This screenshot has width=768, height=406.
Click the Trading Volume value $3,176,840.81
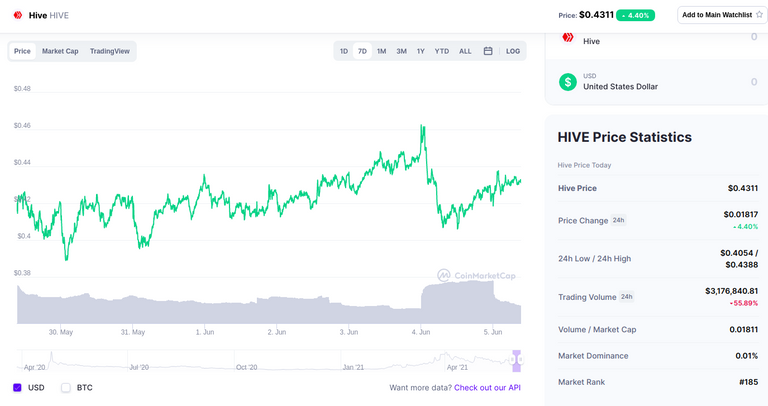[x=731, y=291]
